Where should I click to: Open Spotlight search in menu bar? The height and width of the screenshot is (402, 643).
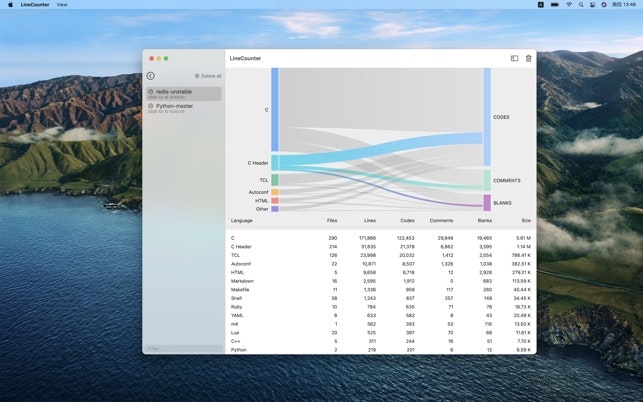[x=581, y=5]
